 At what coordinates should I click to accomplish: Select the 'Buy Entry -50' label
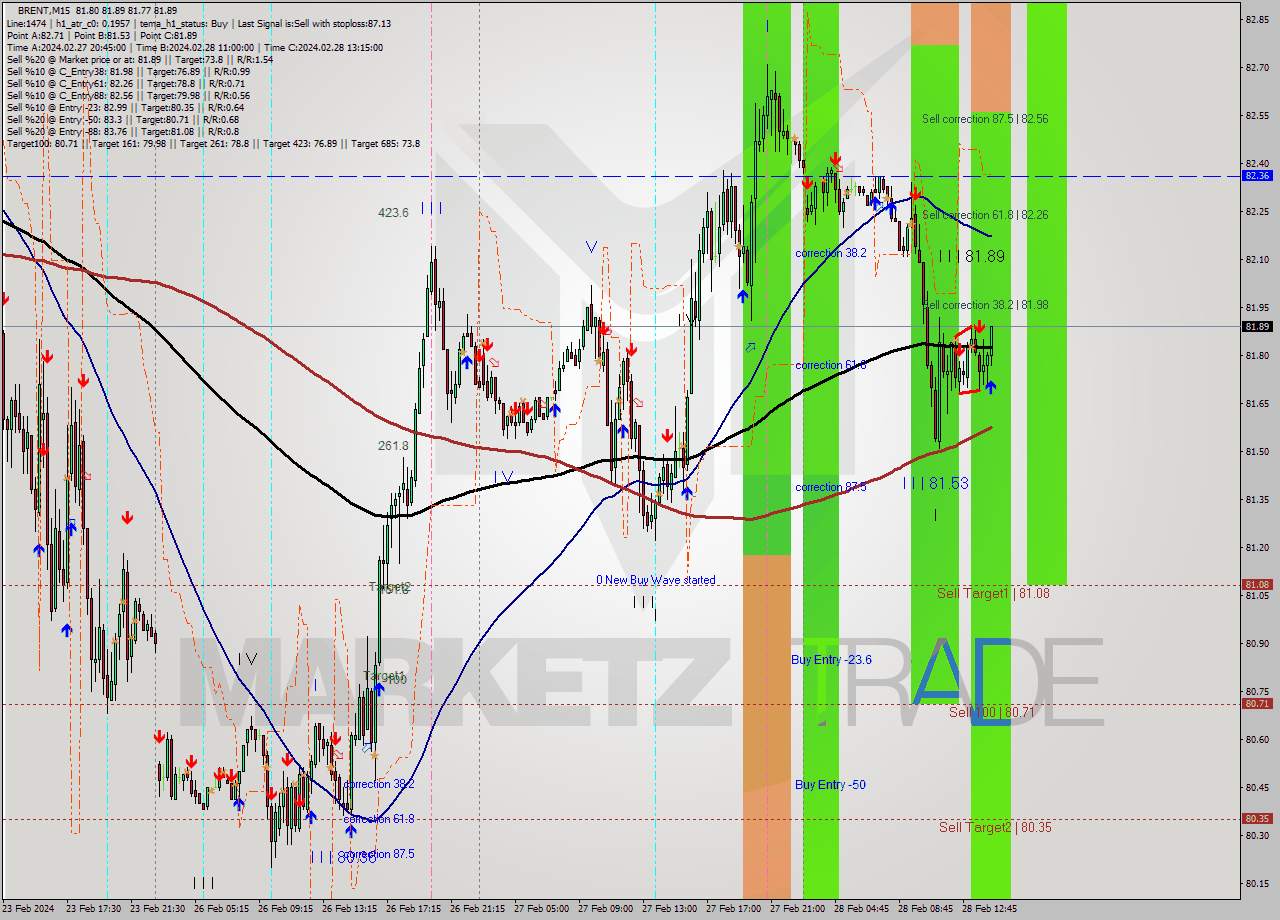click(x=828, y=785)
